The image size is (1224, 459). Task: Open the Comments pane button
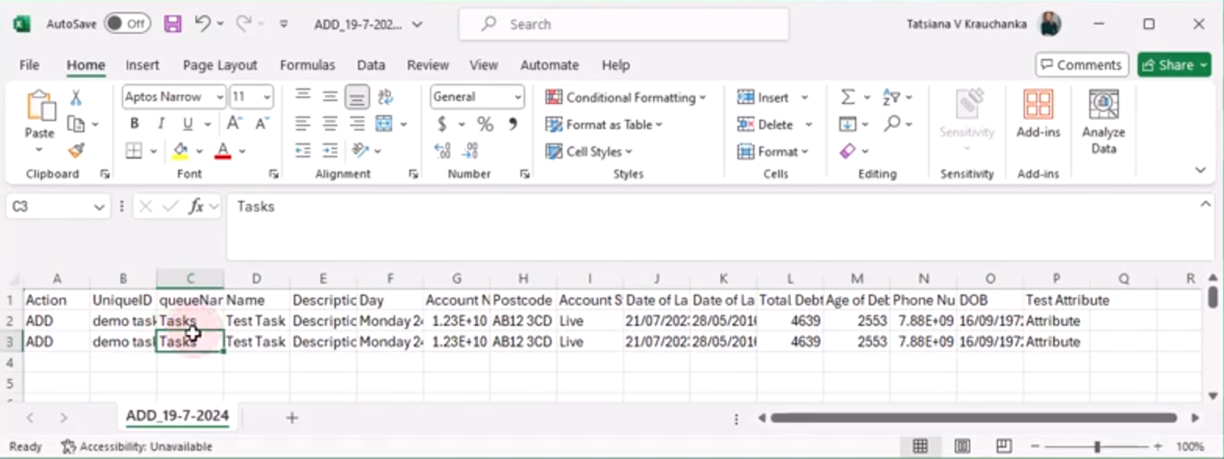[x=1082, y=65]
